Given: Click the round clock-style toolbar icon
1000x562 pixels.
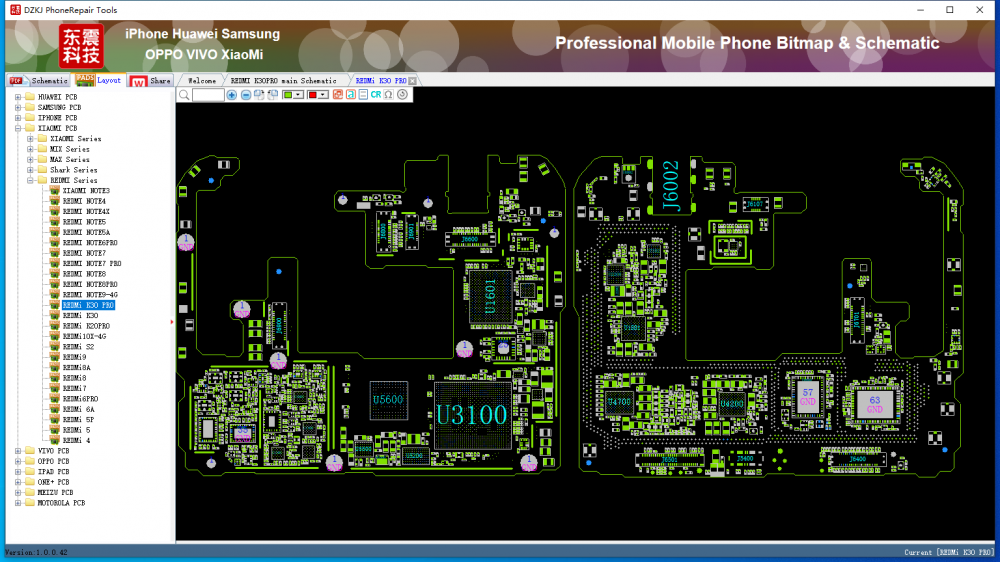Looking at the screenshot, I should (x=402, y=95).
